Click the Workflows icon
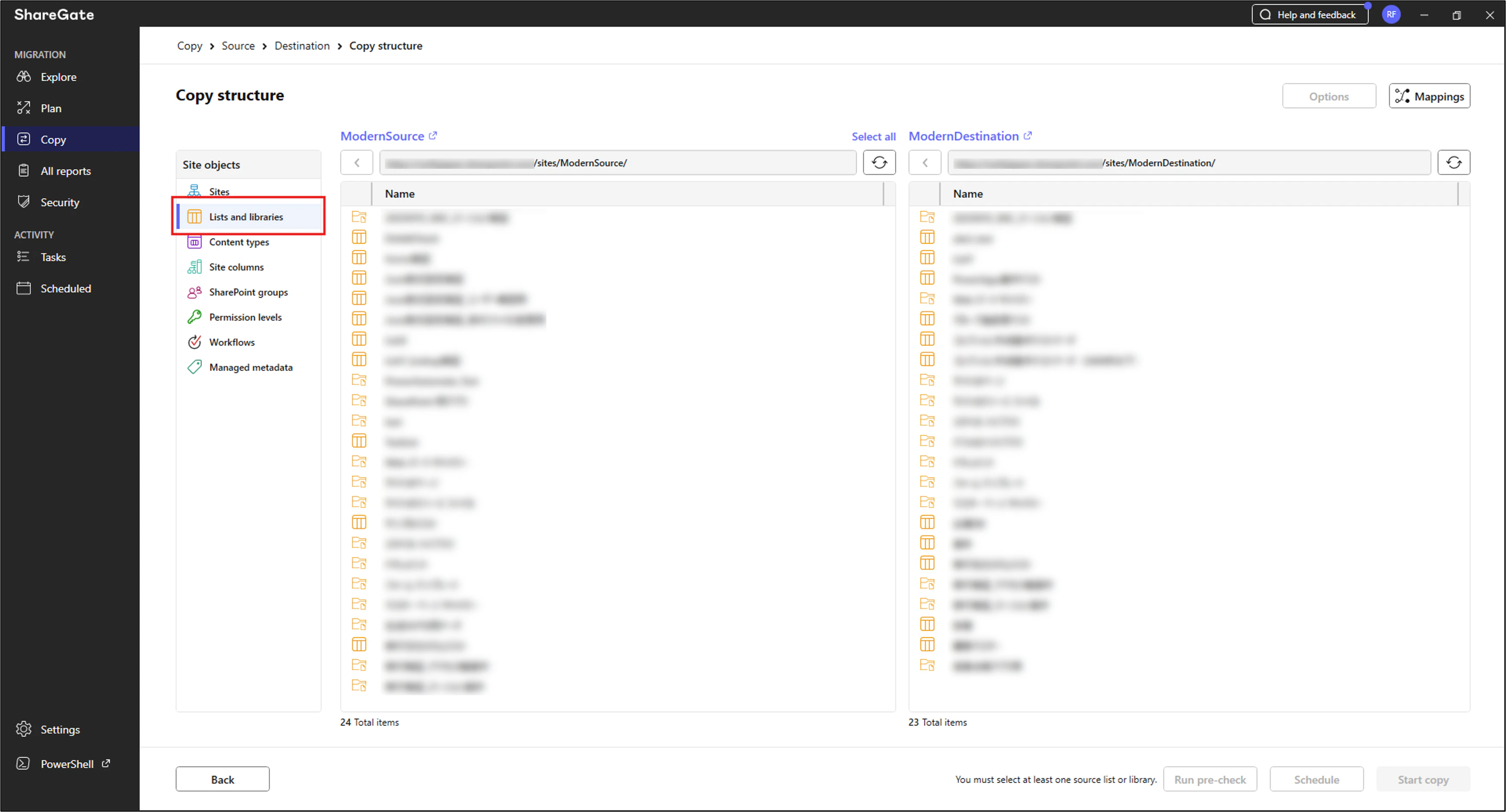 [x=195, y=342]
